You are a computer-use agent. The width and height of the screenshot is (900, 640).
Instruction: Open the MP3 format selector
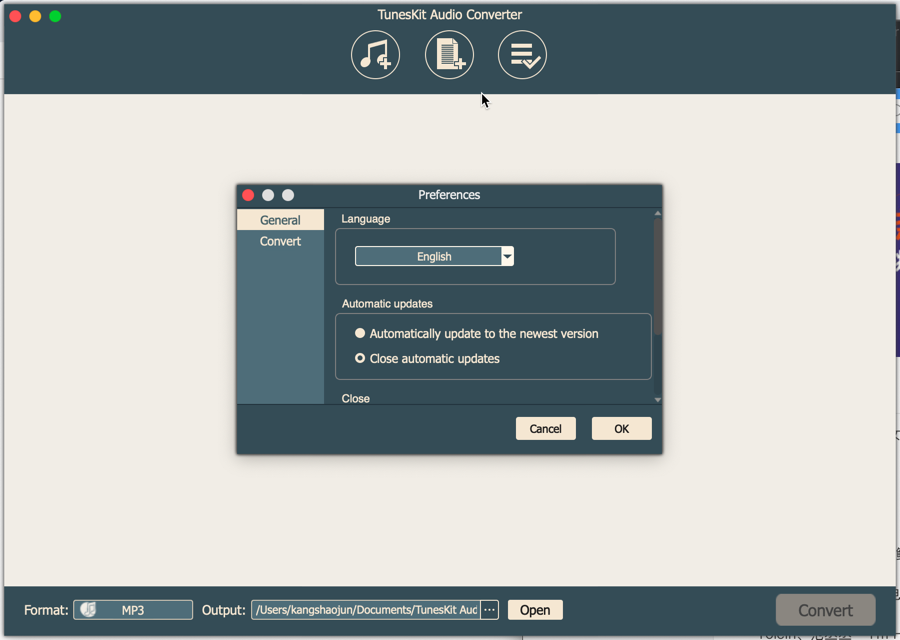[x=133, y=610]
